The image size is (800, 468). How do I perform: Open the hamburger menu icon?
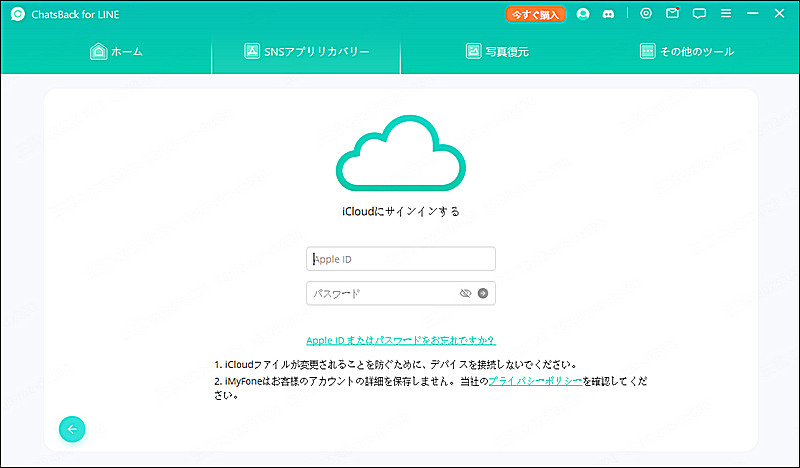click(x=726, y=14)
